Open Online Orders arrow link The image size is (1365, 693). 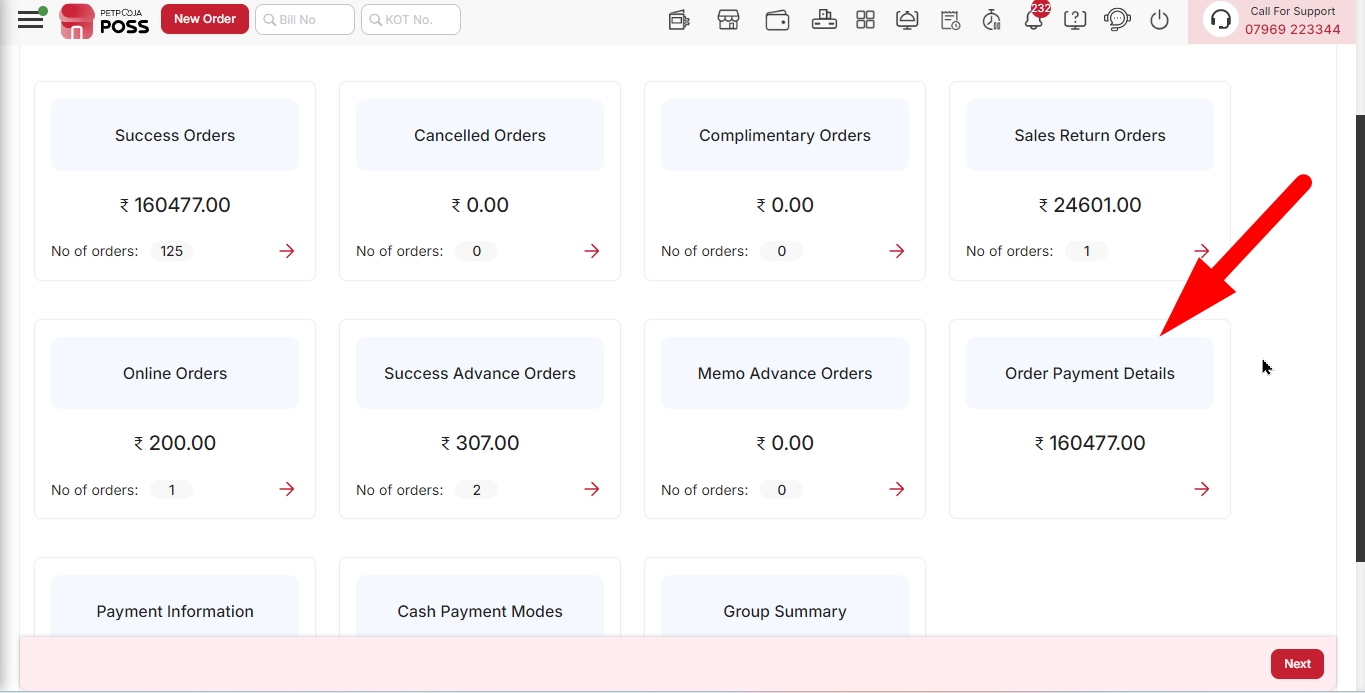[287, 489]
